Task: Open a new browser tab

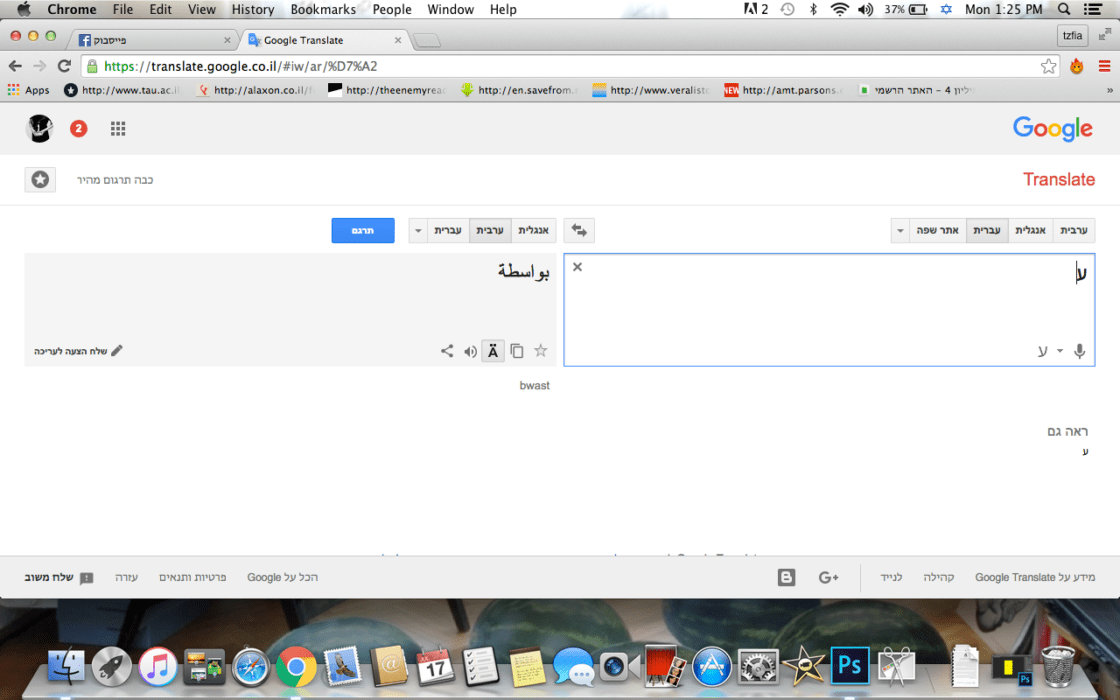Action: pos(426,41)
